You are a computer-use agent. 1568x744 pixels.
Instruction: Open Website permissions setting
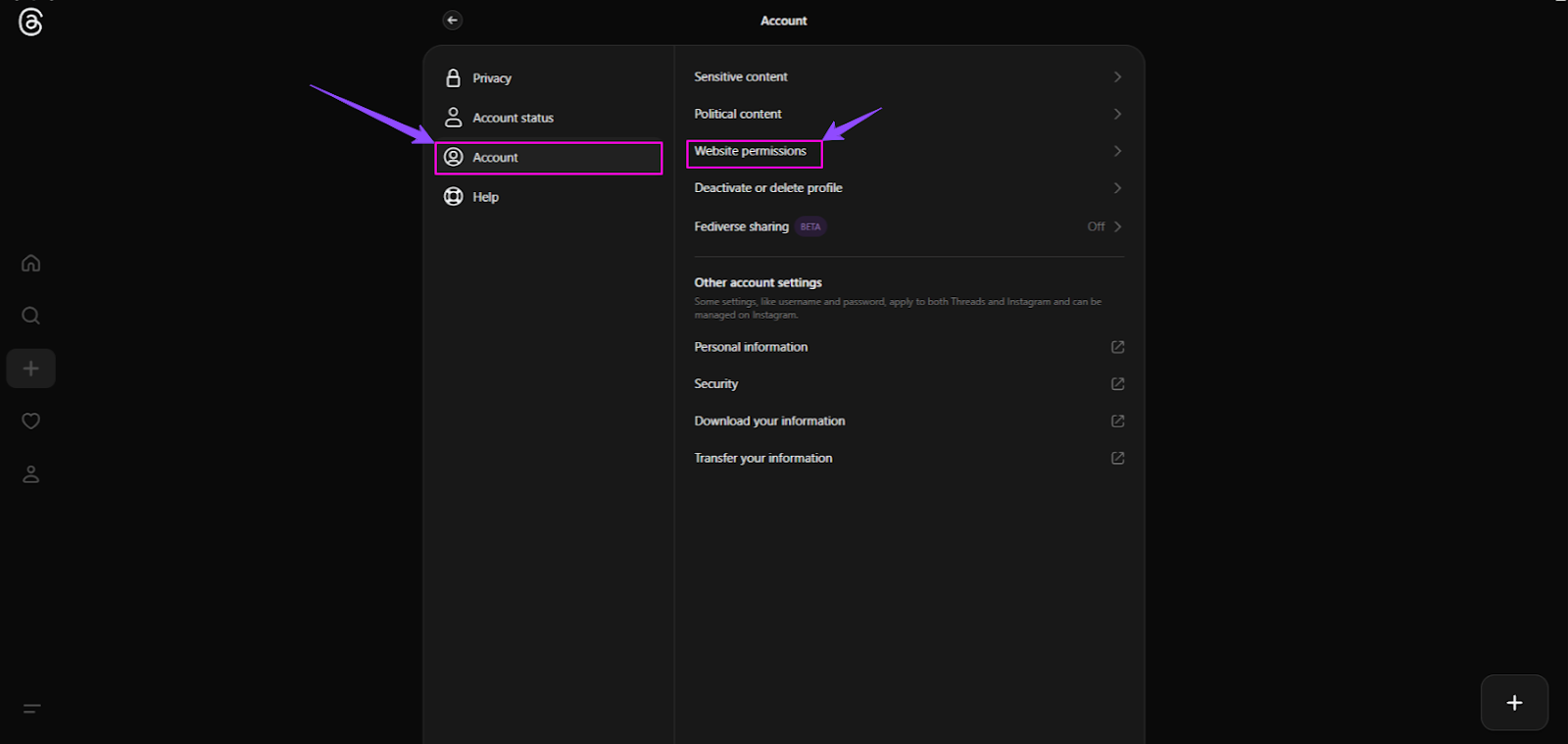(x=908, y=151)
